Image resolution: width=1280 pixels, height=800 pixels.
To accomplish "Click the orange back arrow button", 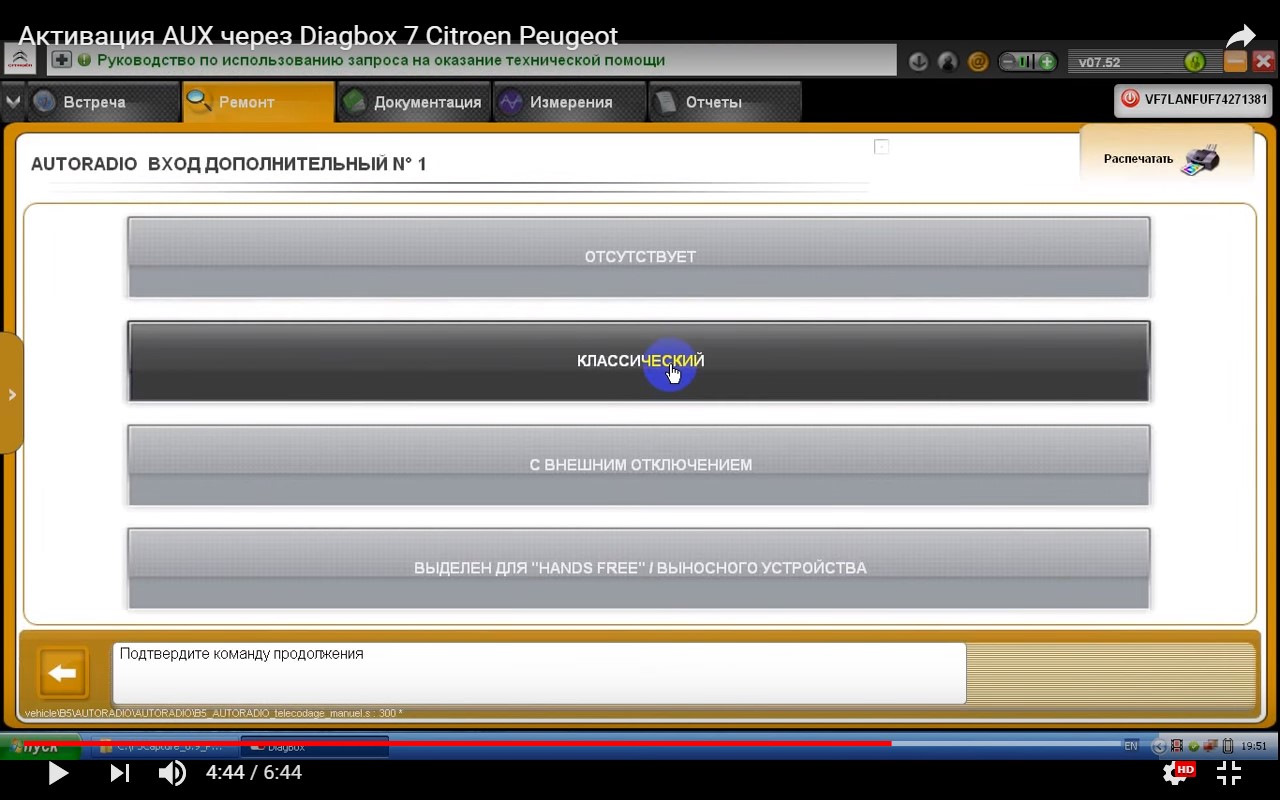I will pos(62,674).
